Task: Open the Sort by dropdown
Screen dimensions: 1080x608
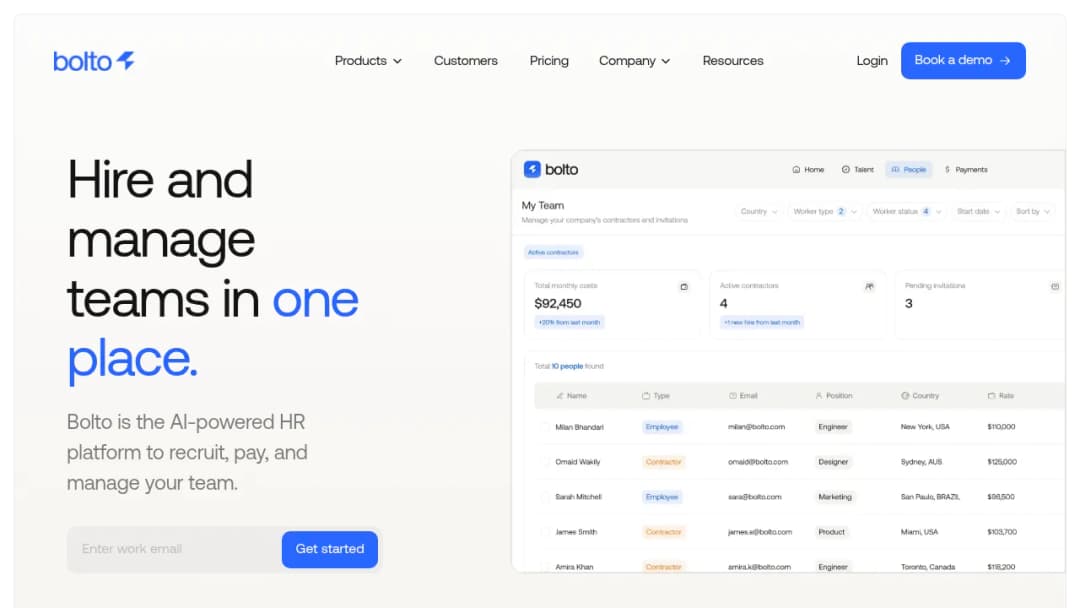Action: click(x=1032, y=211)
